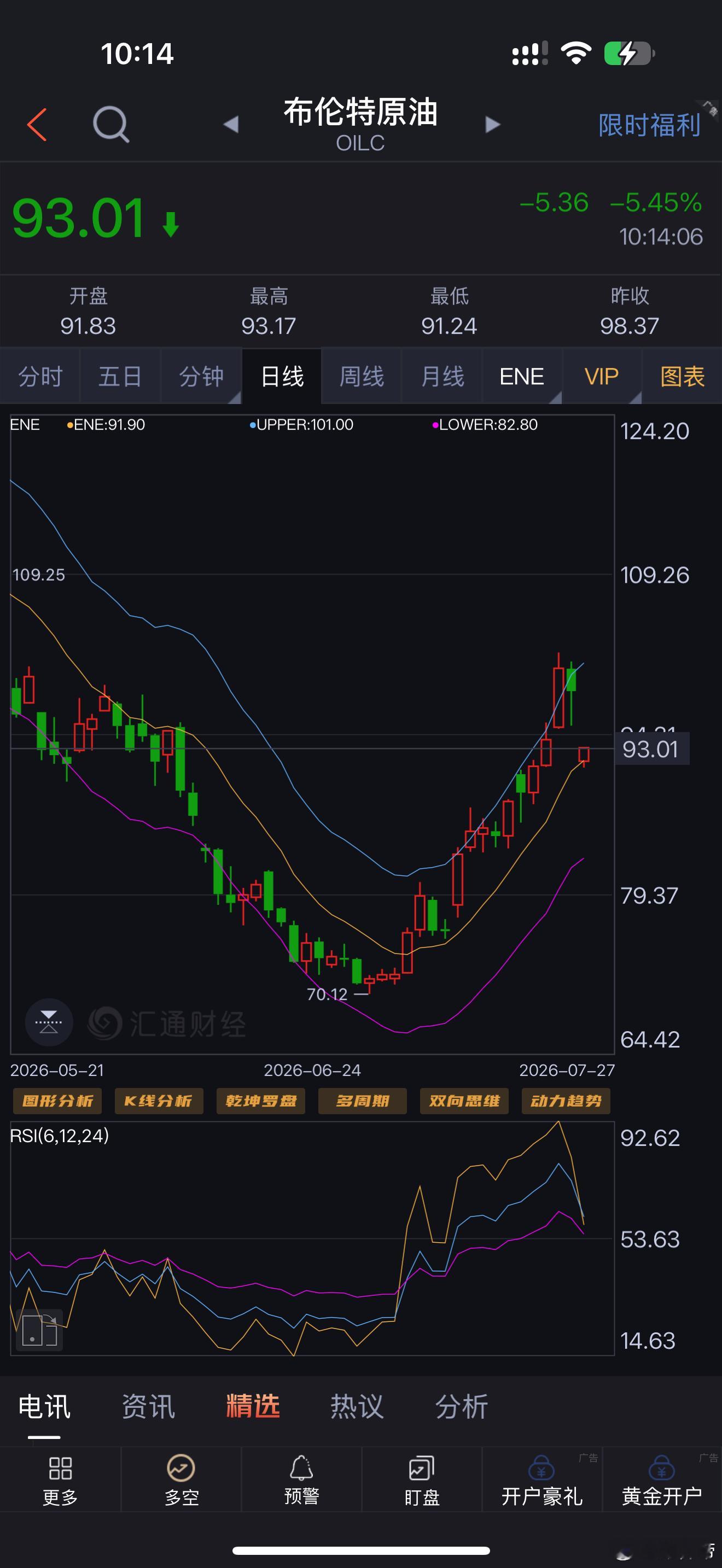
Task: Tap the 109.25 high price marker
Action: click(x=38, y=575)
